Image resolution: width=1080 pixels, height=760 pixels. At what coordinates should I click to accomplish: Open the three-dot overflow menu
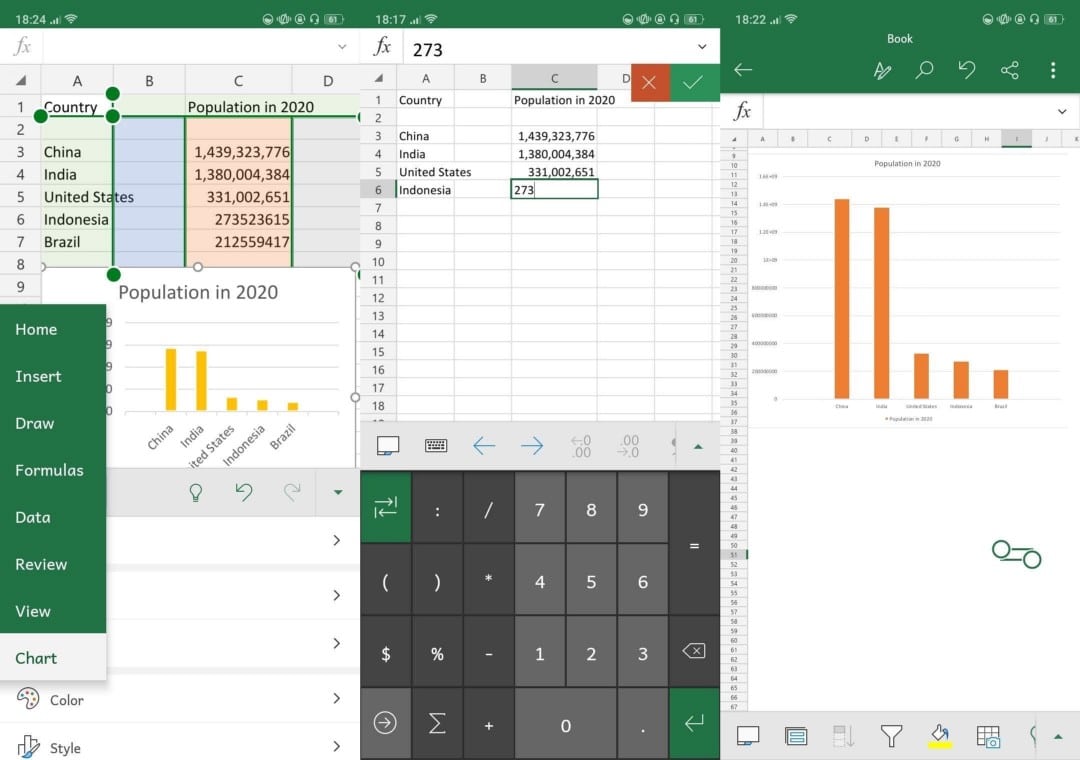click(1052, 70)
